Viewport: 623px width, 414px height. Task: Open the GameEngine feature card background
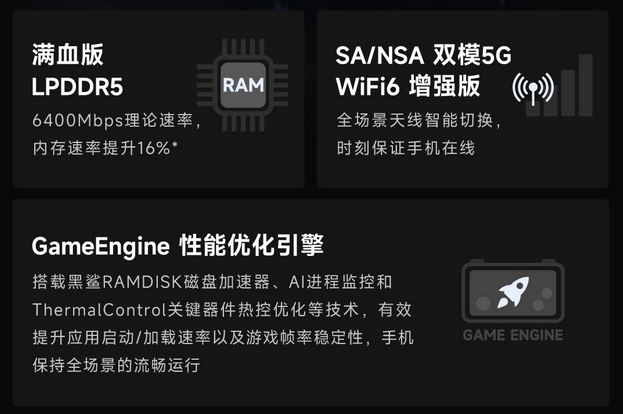[x=311, y=303]
